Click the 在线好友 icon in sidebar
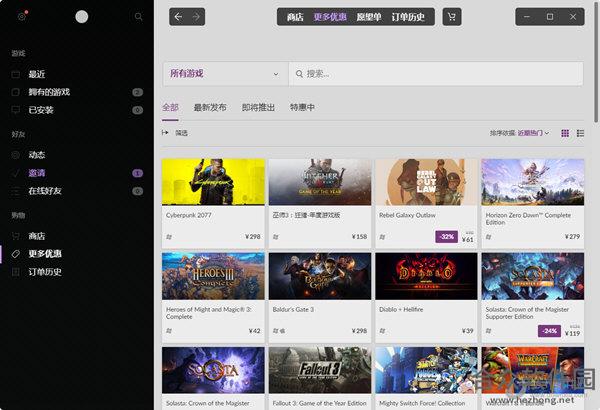This screenshot has height=410, width=600. pos(15,191)
